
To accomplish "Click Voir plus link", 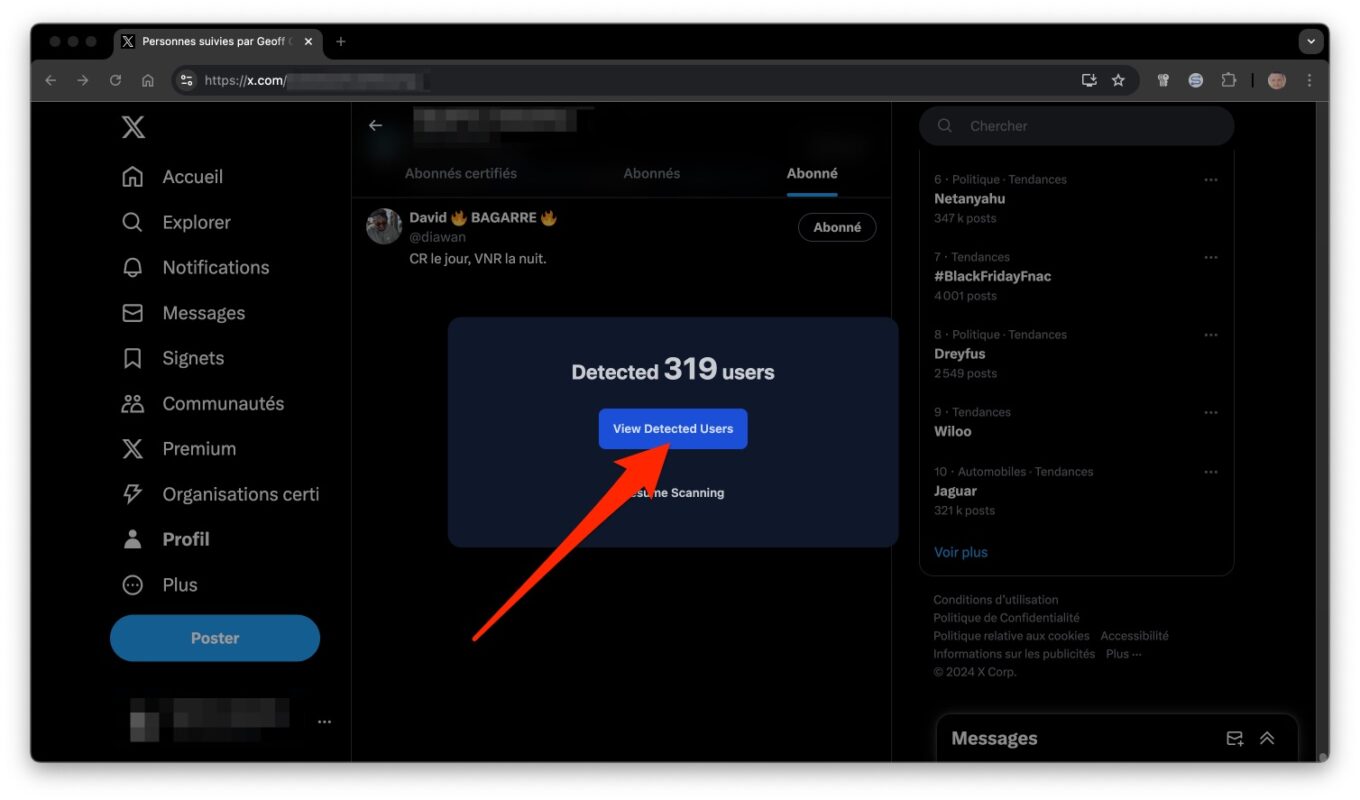I will tap(961, 552).
